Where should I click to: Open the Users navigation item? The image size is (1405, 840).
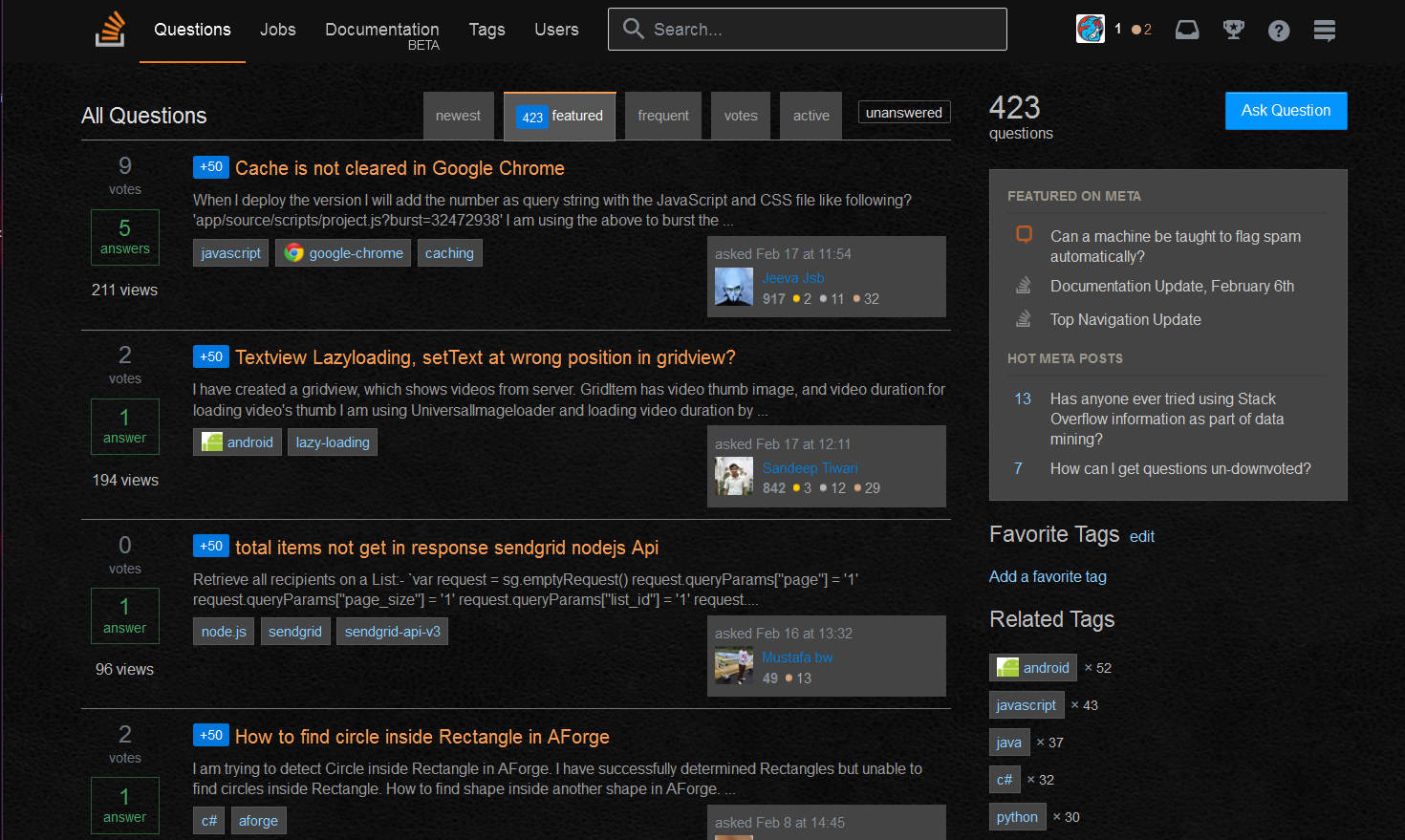pyautogui.click(x=556, y=30)
